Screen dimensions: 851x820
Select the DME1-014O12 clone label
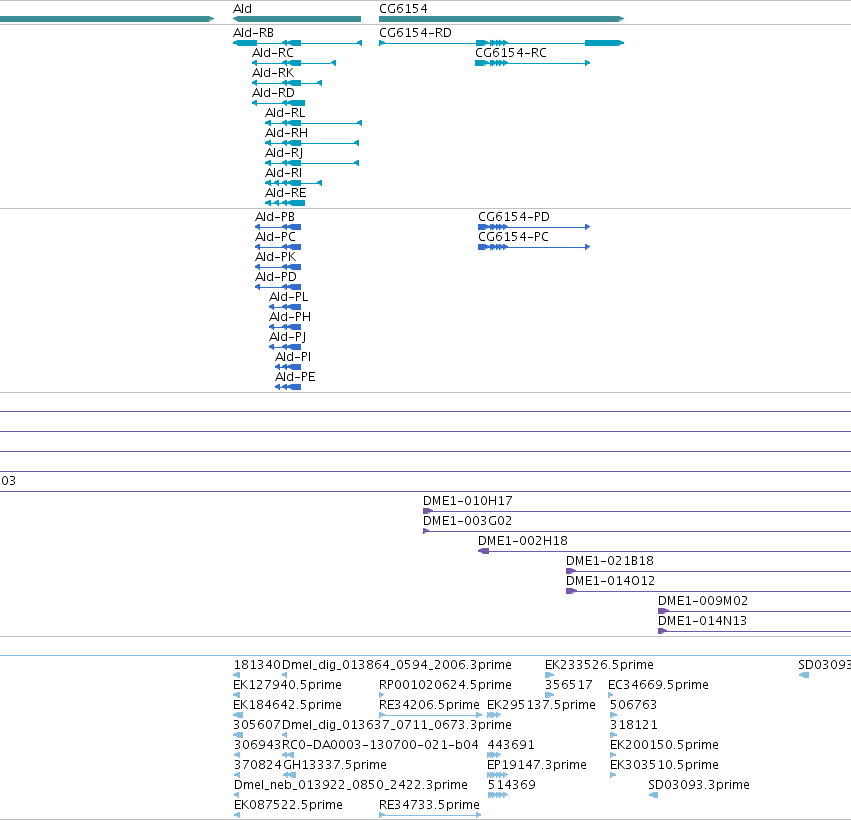[x=610, y=581]
